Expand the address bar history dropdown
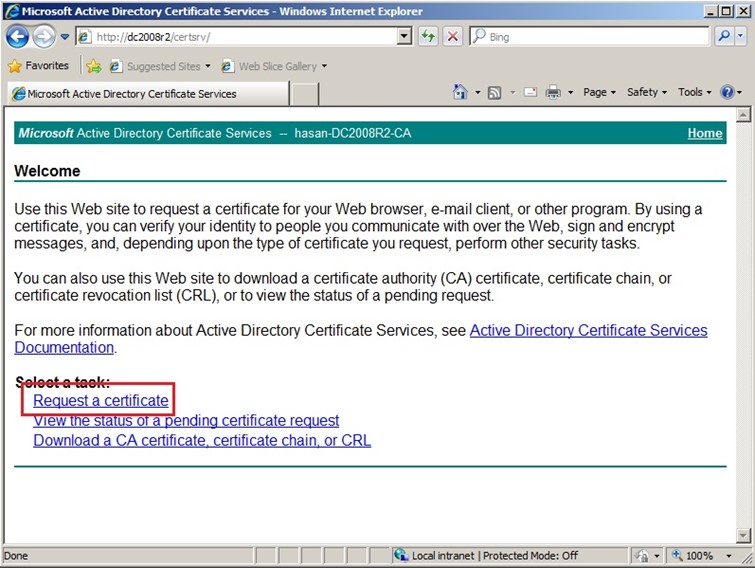 405,37
